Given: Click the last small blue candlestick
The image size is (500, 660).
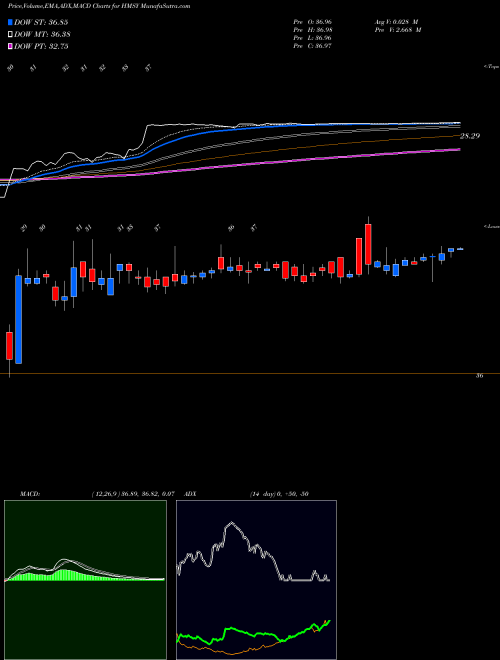Looking at the screenshot, I should (460, 249).
